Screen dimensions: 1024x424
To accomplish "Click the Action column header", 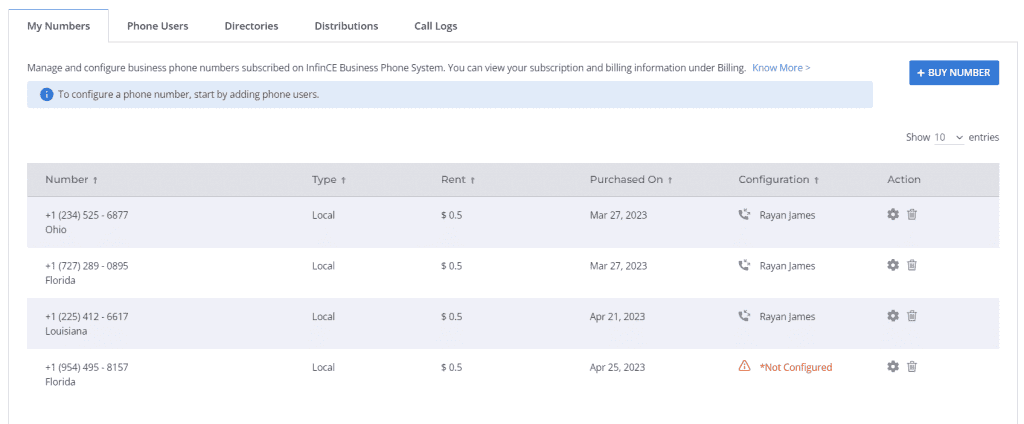I will [904, 180].
